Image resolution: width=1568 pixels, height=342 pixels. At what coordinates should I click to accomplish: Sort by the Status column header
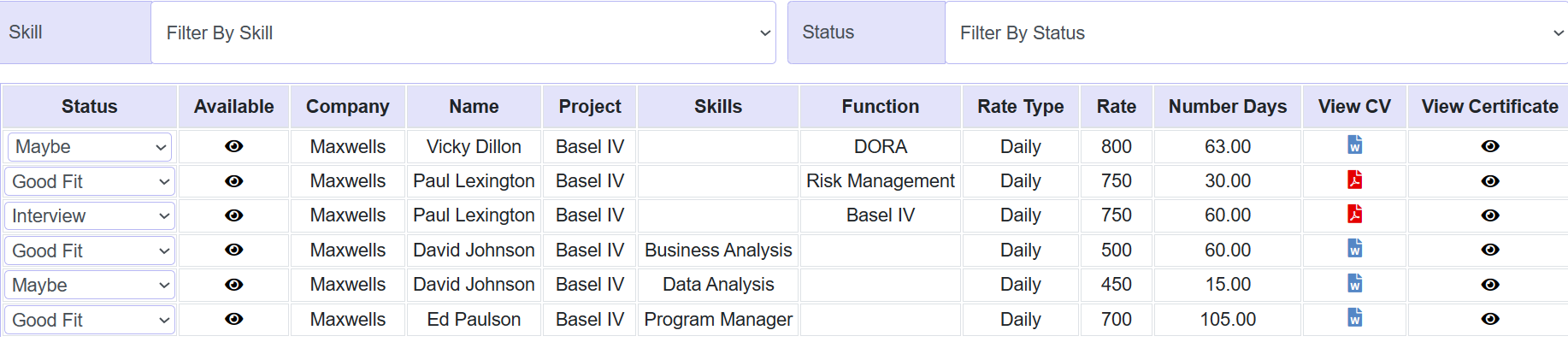coord(90,107)
